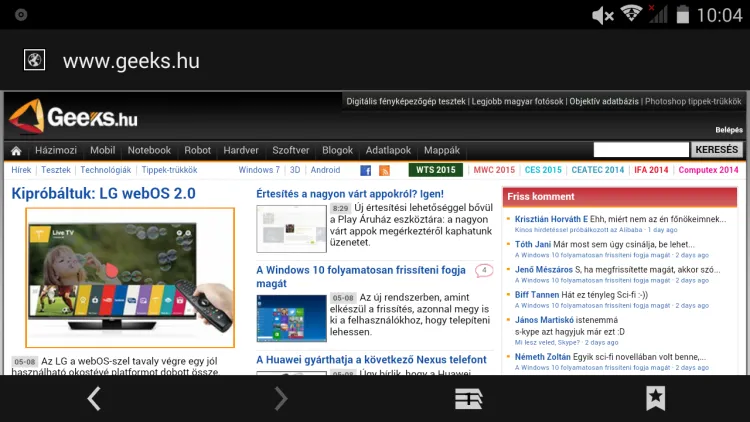Click the Friss komment panel header
Image resolution: width=750 pixels, height=422 pixels.
tap(619, 197)
